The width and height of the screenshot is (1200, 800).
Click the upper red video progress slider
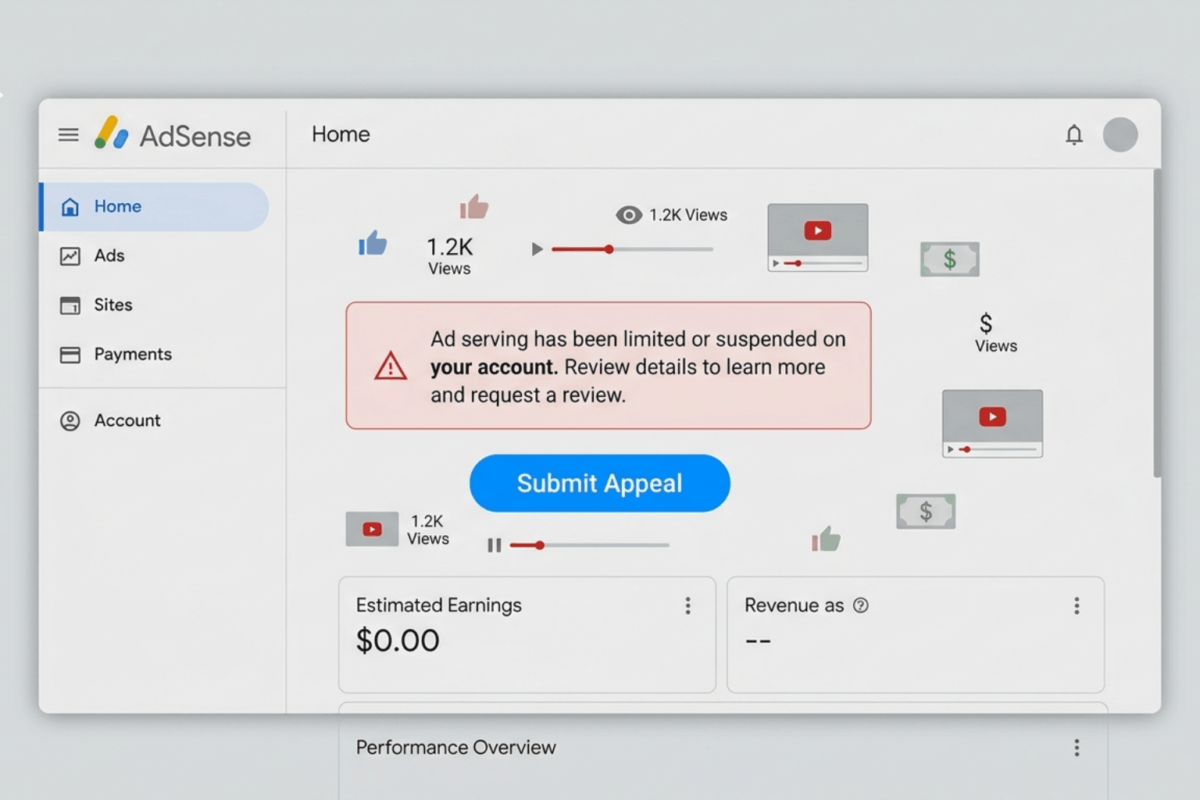click(x=608, y=249)
